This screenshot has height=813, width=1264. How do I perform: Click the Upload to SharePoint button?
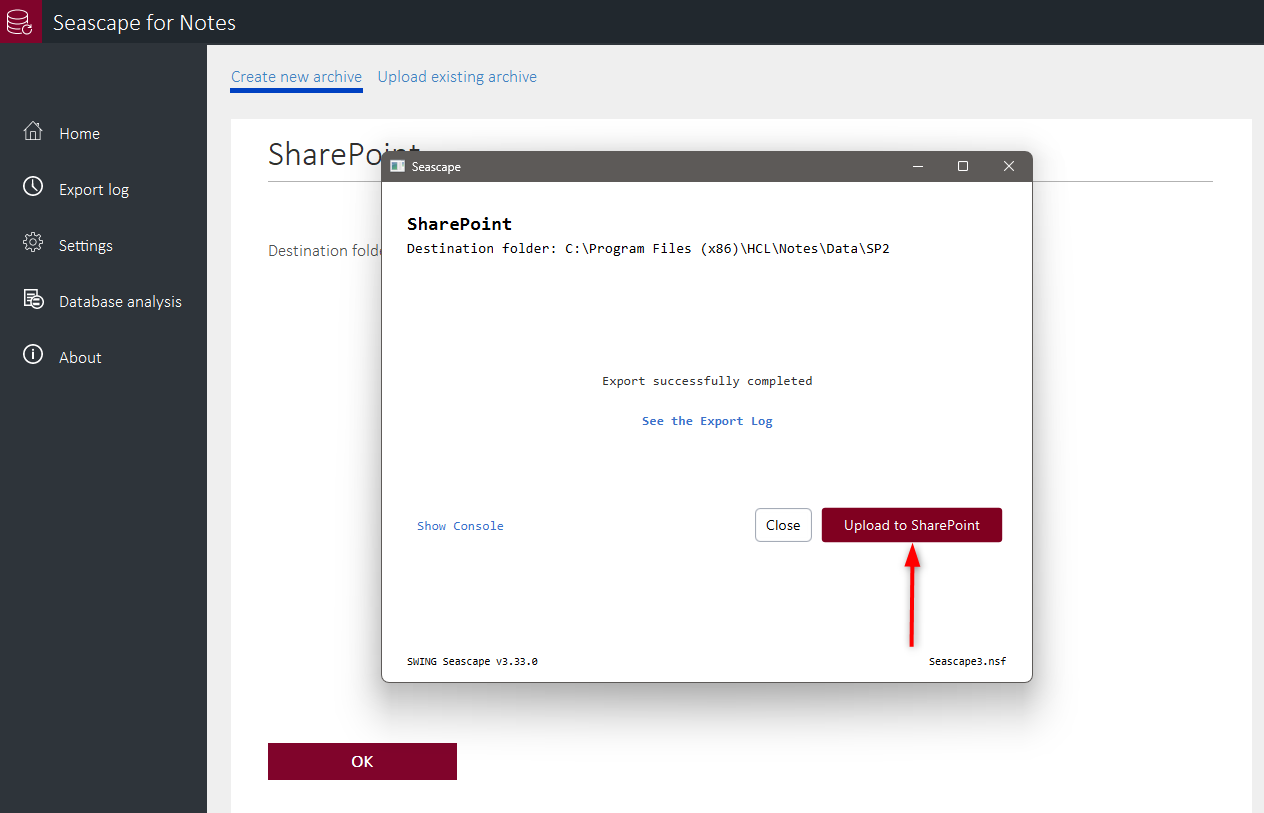tap(911, 525)
